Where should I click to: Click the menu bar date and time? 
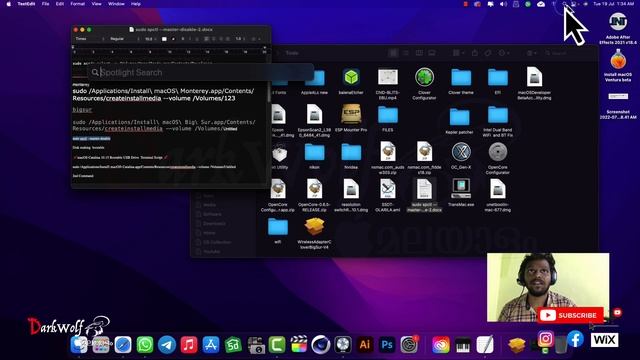pos(613,4)
